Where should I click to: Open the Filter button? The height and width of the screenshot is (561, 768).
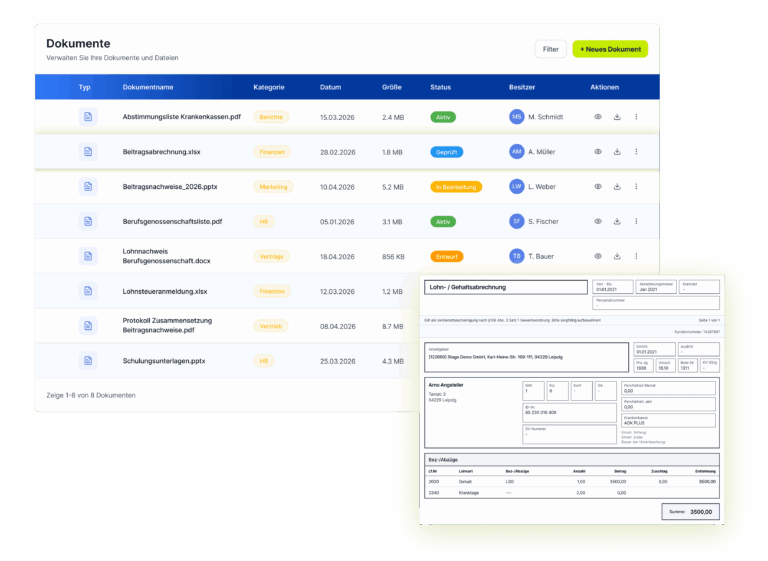pyautogui.click(x=551, y=49)
